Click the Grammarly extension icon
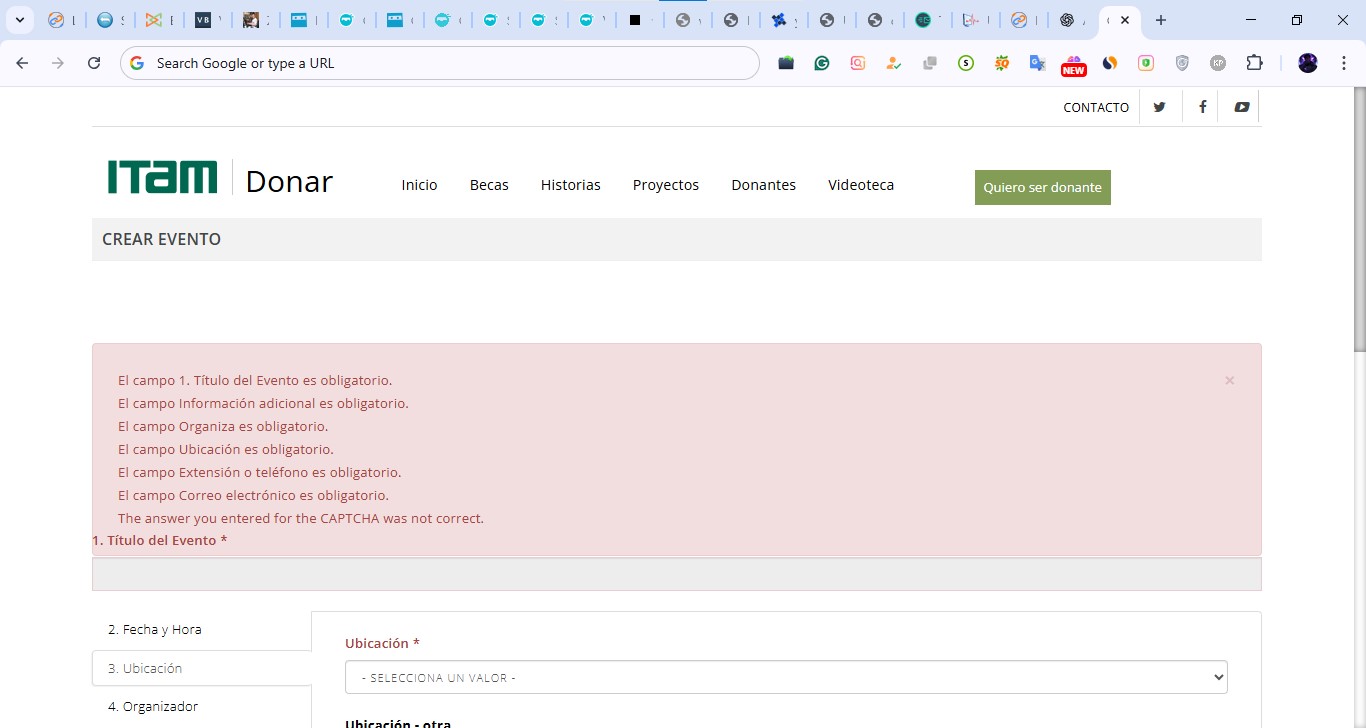This screenshot has height=728, width=1366. pyautogui.click(x=822, y=63)
